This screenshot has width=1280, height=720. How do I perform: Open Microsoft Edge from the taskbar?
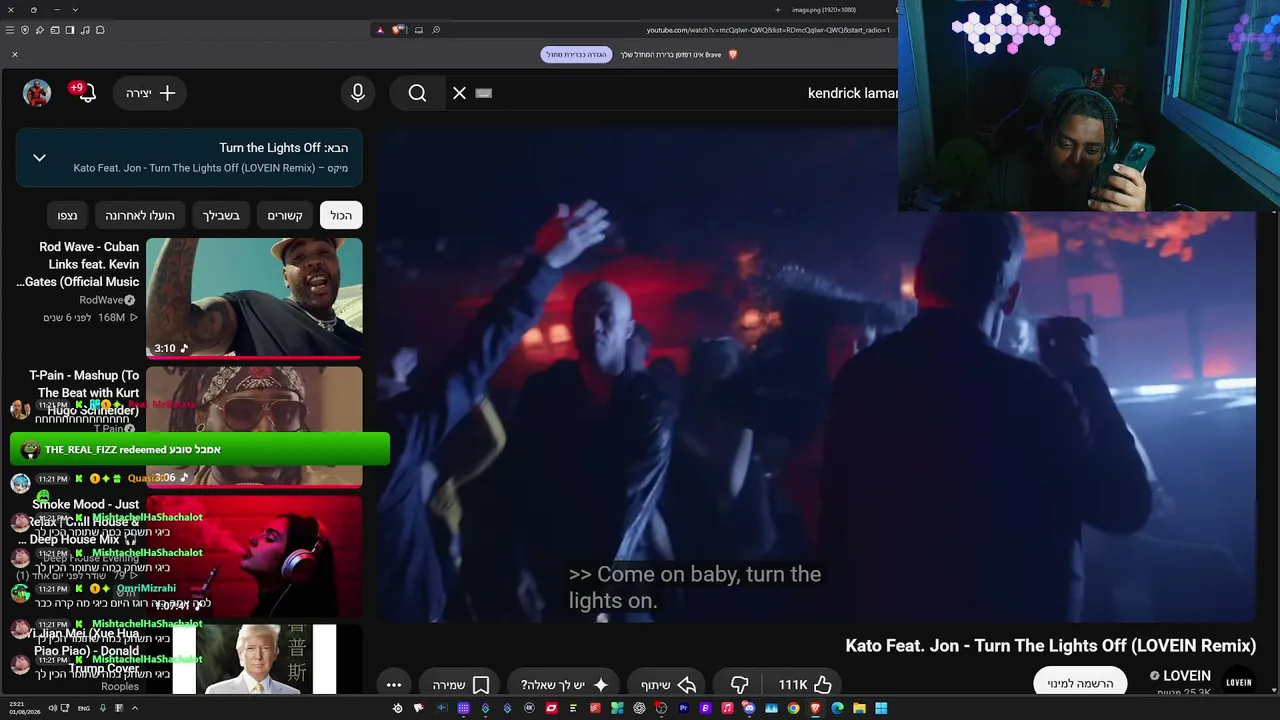click(837, 708)
